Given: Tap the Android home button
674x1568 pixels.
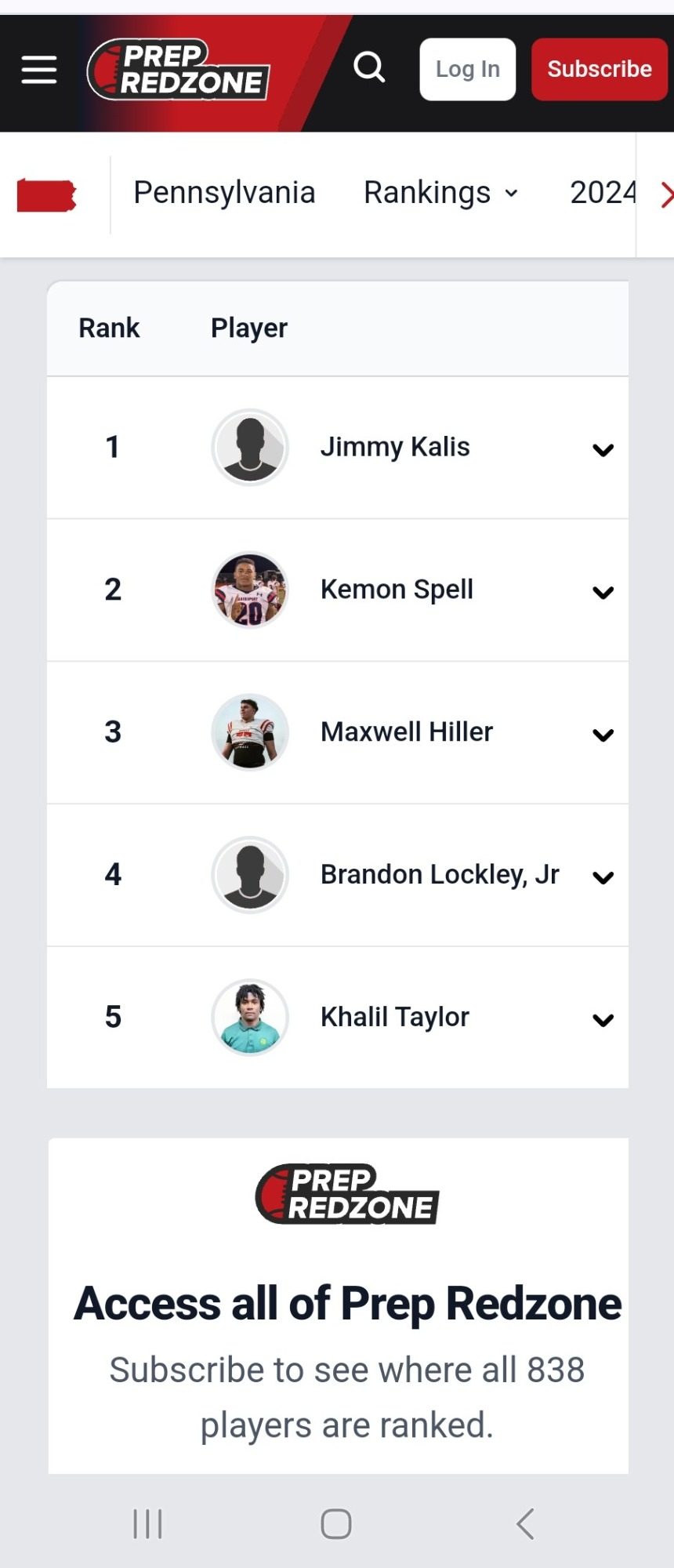Looking at the screenshot, I should coord(336,1524).
